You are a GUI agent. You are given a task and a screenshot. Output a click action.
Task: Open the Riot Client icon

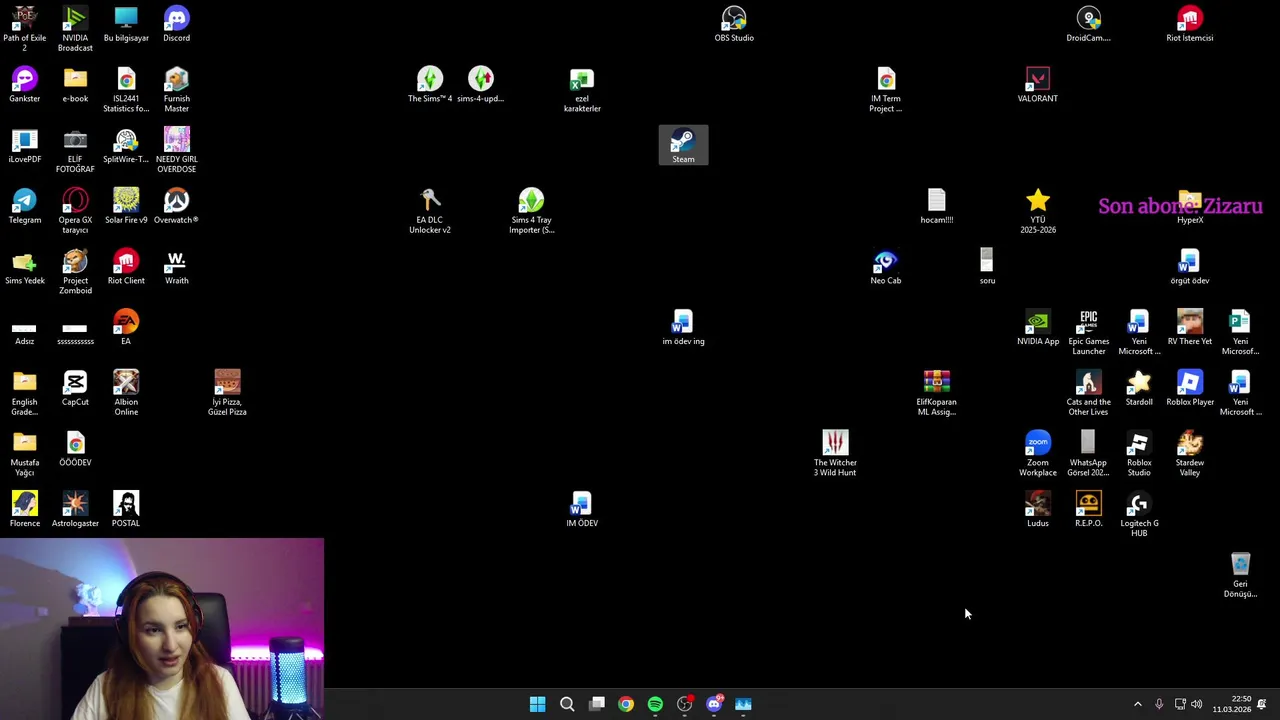[x=126, y=267]
